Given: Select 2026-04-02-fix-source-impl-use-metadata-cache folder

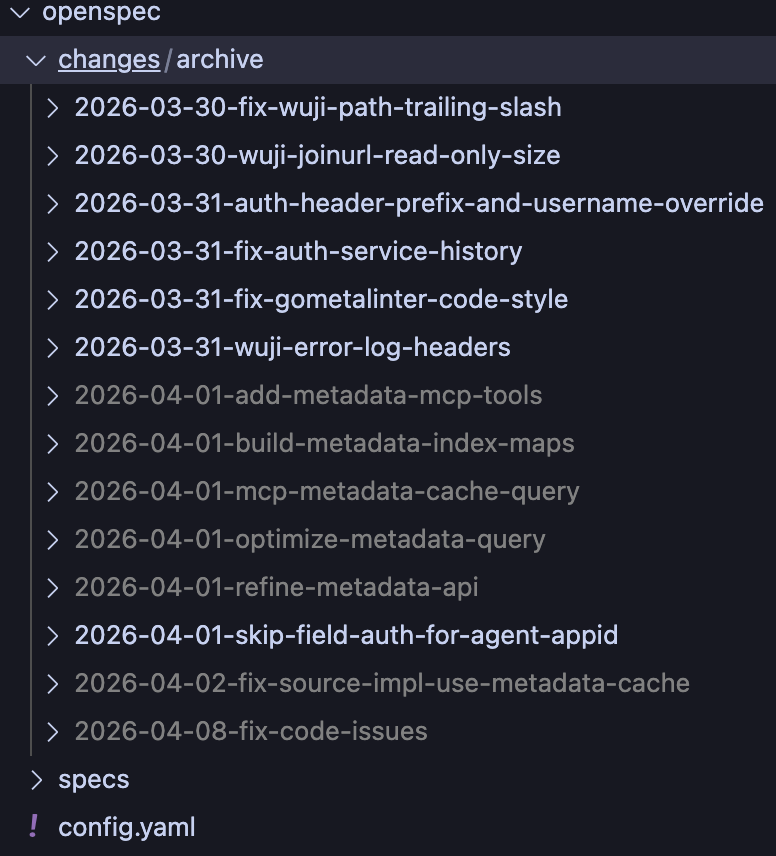Looking at the screenshot, I should tap(382, 684).
